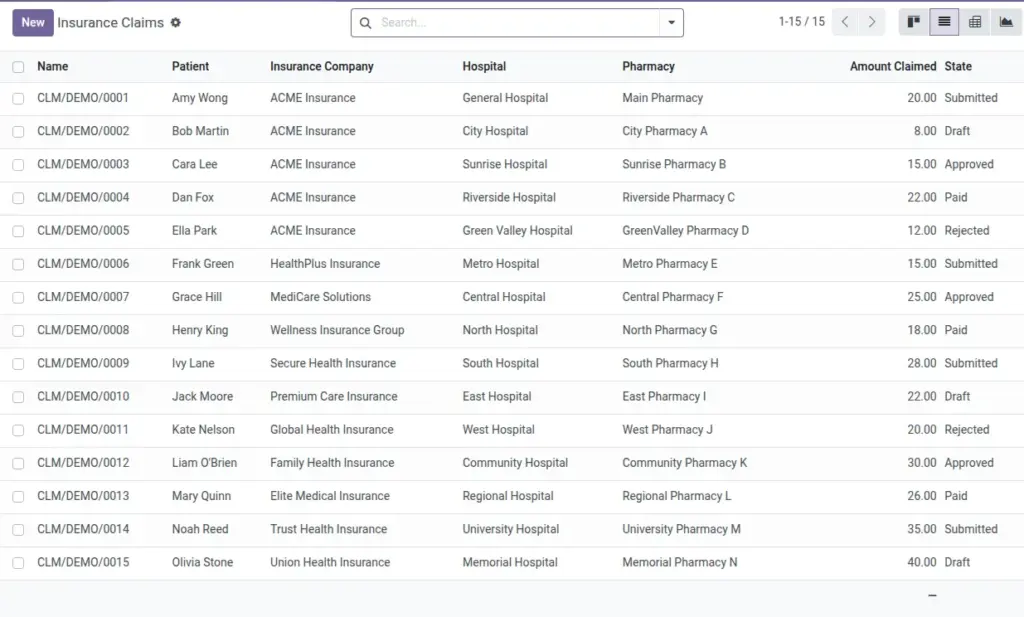Screen dimensions: 1024x617
Task: Click the Paid state for Henry King
Action: tap(955, 330)
